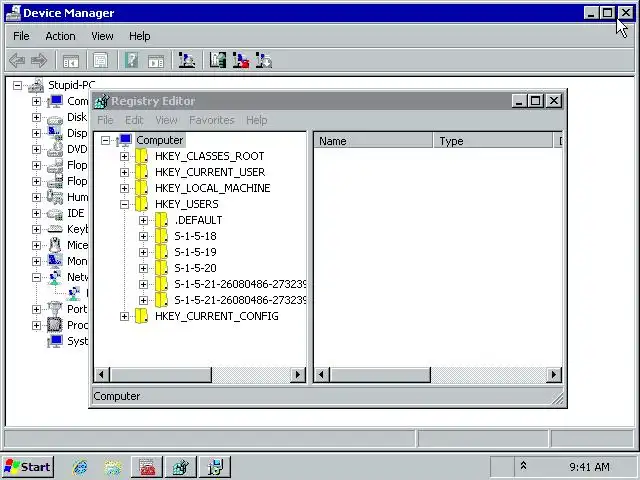Image resolution: width=640 pixels, height=480 pixels.
Task: Expand HKEY_CURRENT_USER key
Action: coord(124,173)
